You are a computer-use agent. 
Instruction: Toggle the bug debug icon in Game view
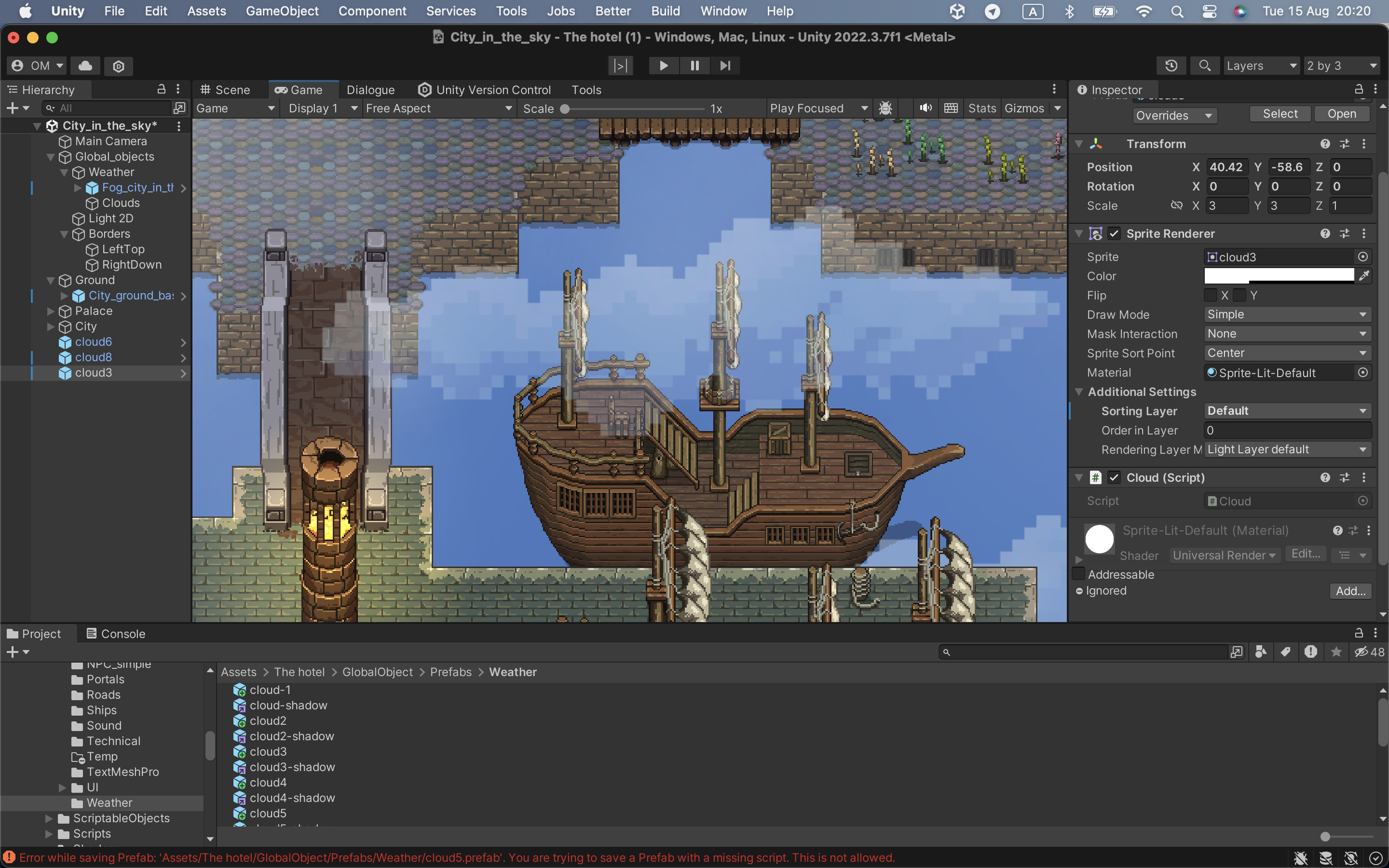[885, 108]
